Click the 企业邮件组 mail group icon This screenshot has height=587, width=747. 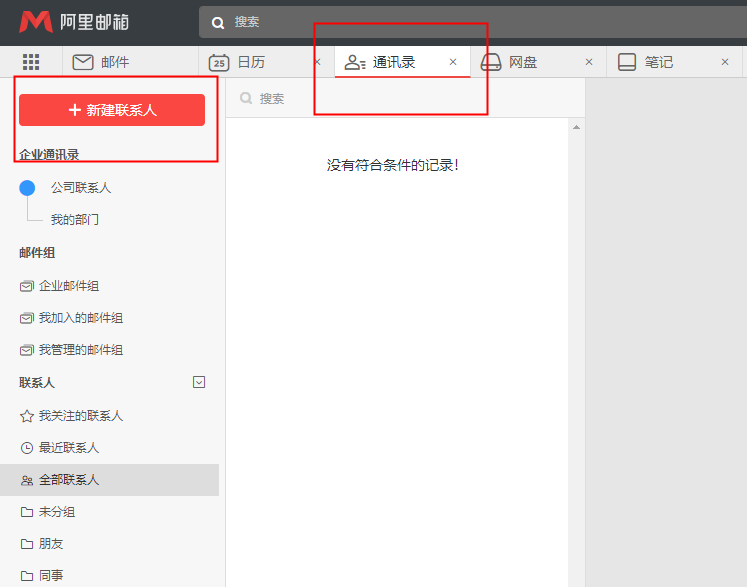pyautogui.click(x=27, y=286)
